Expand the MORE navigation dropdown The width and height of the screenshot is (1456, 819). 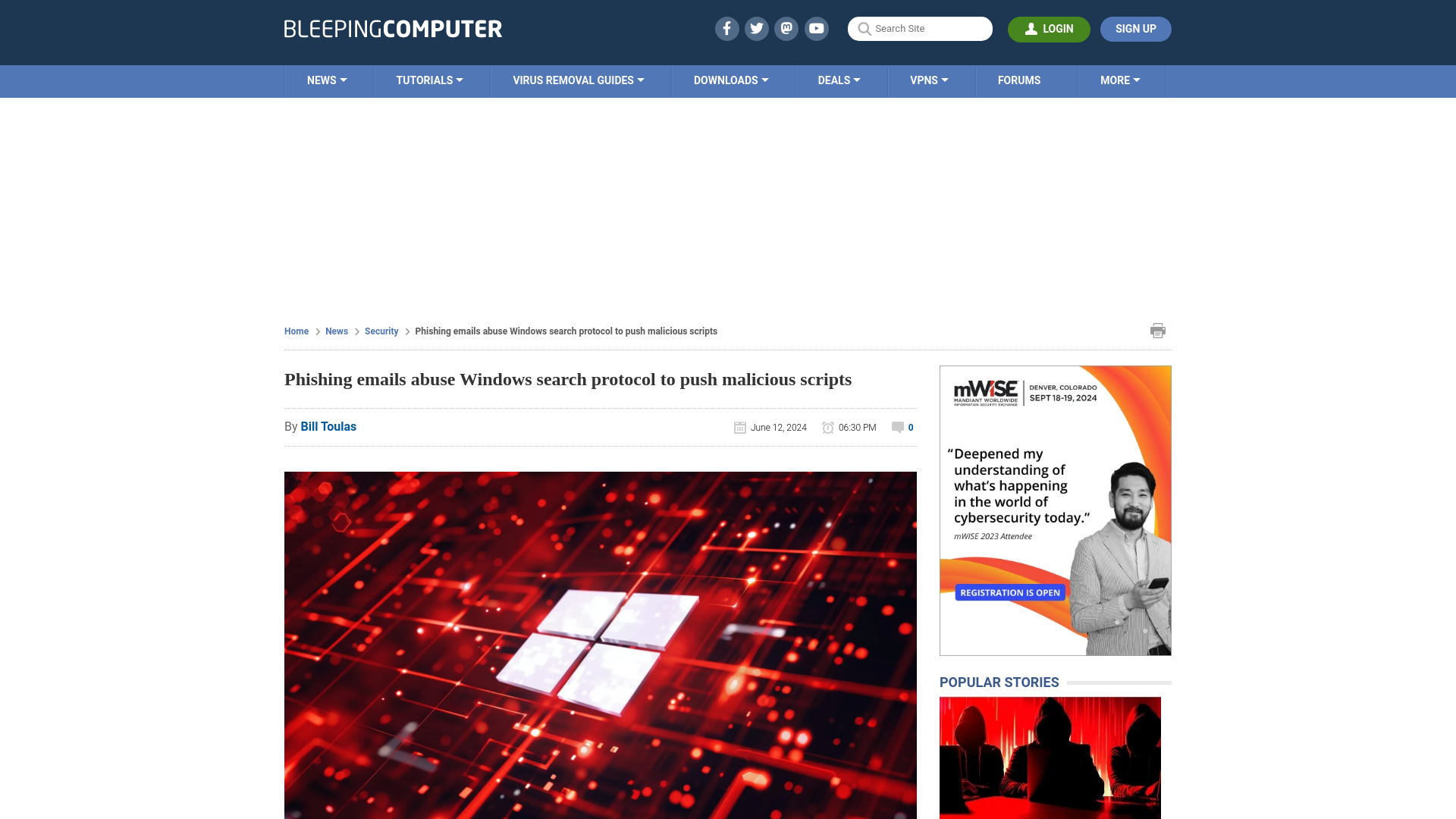pyautogui.click(x=1121, y=80)
